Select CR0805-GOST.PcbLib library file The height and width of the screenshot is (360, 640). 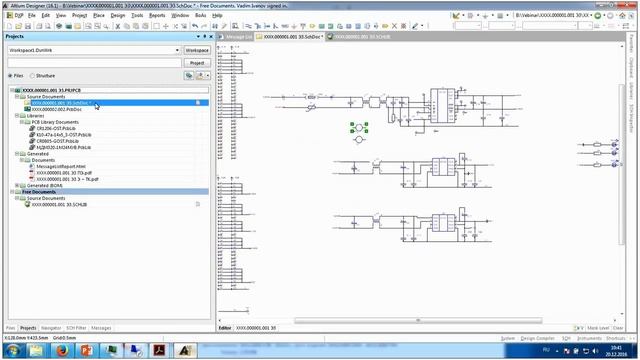[58, 141]
